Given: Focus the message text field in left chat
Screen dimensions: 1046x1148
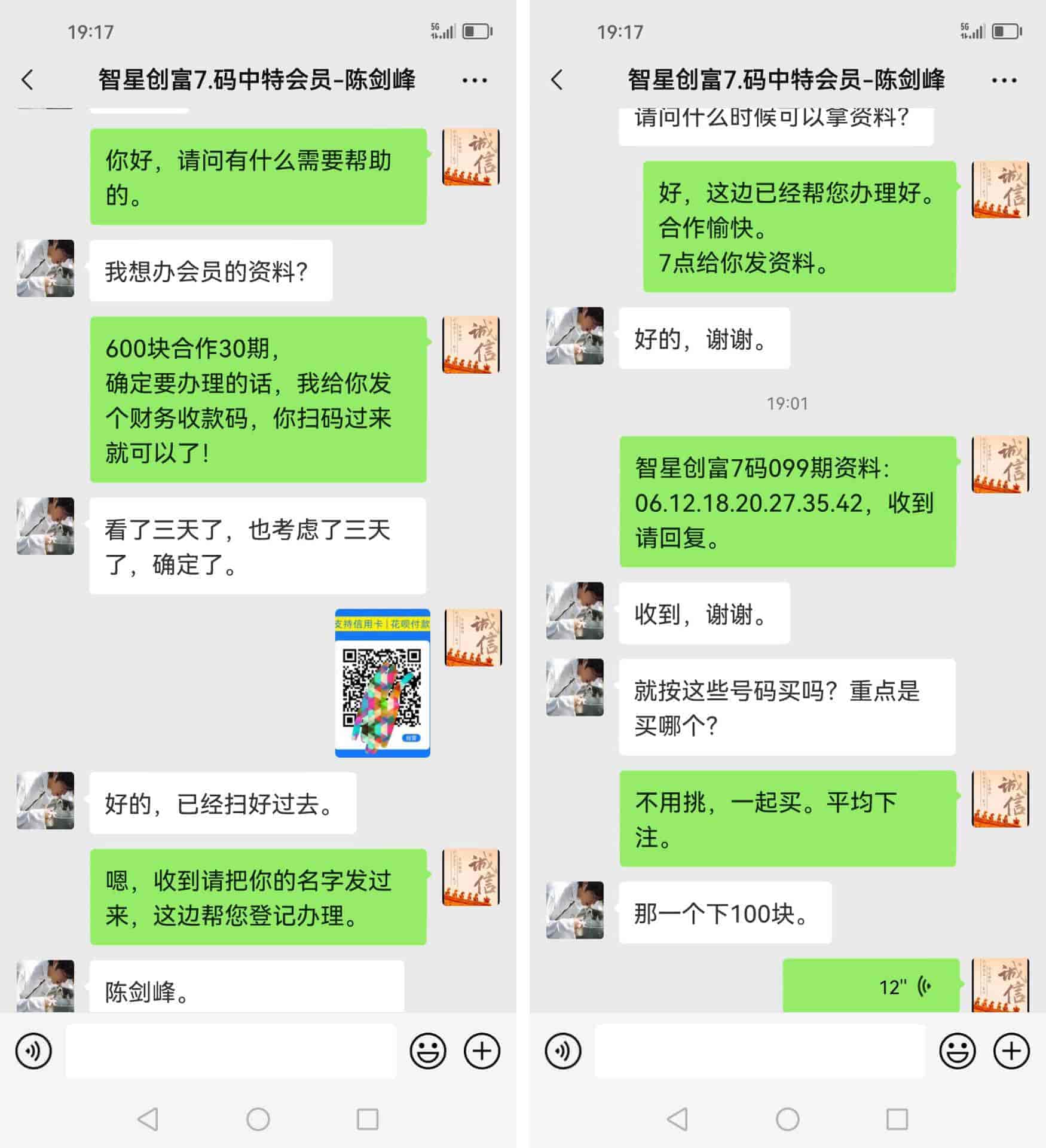Looking at the screenshot, I should (231, 1051).
